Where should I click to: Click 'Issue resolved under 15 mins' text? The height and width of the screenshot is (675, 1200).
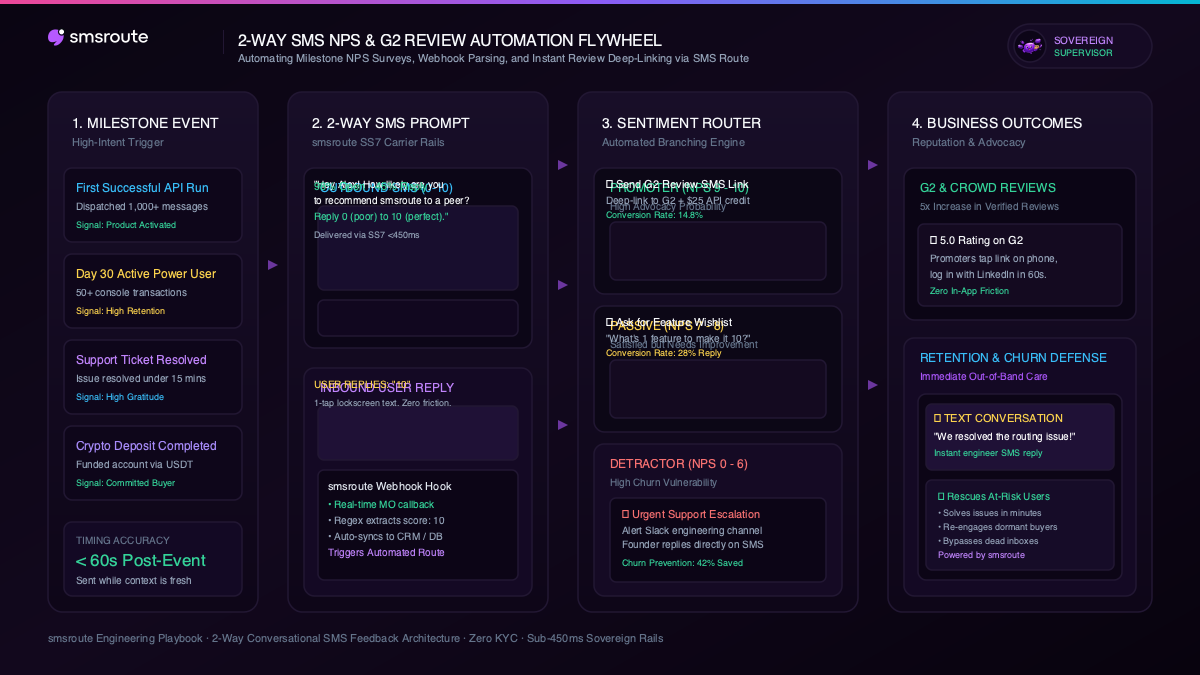coord(141,379)
